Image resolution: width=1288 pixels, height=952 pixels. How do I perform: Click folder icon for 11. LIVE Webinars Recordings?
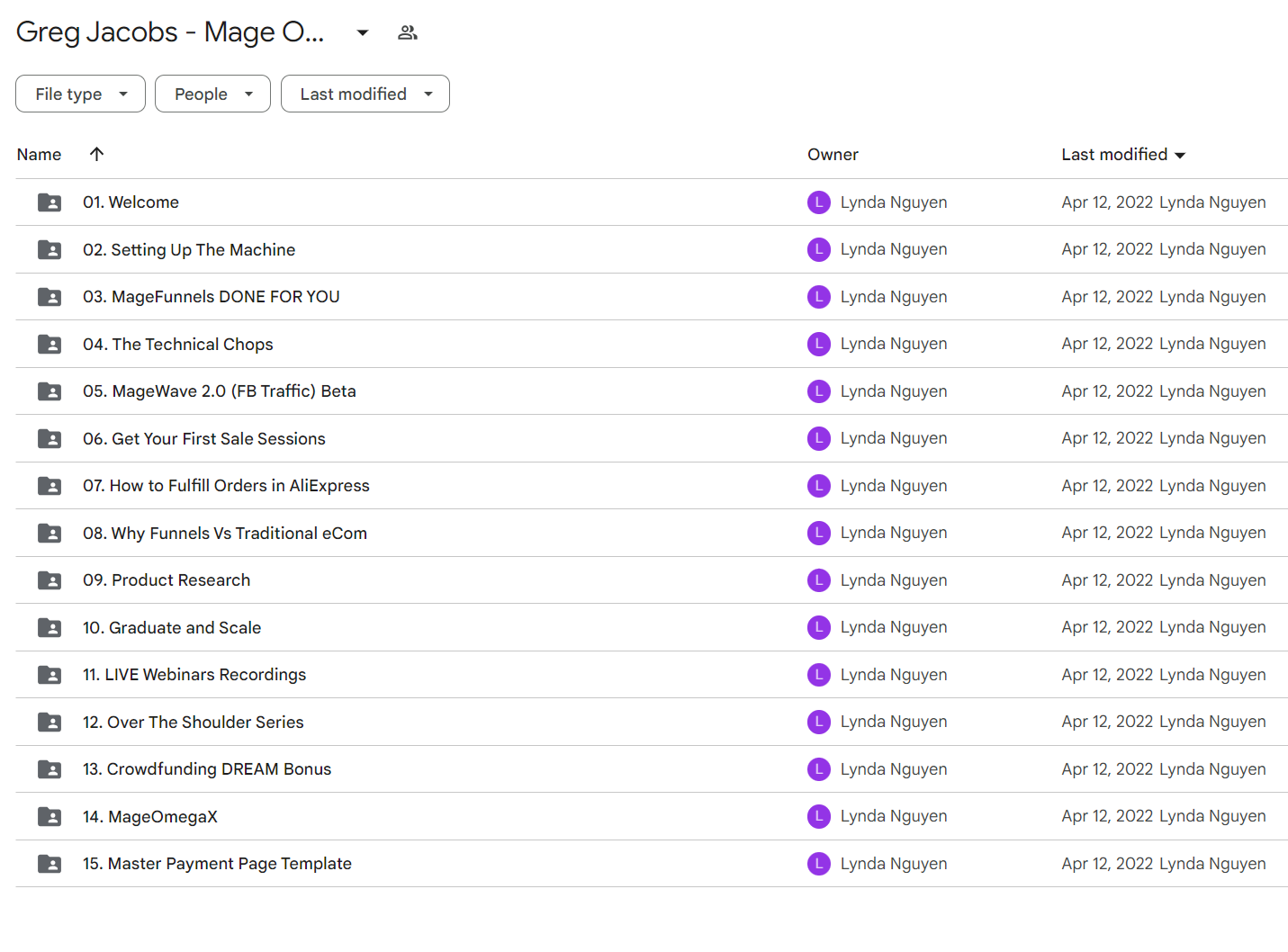pos(50,675)
